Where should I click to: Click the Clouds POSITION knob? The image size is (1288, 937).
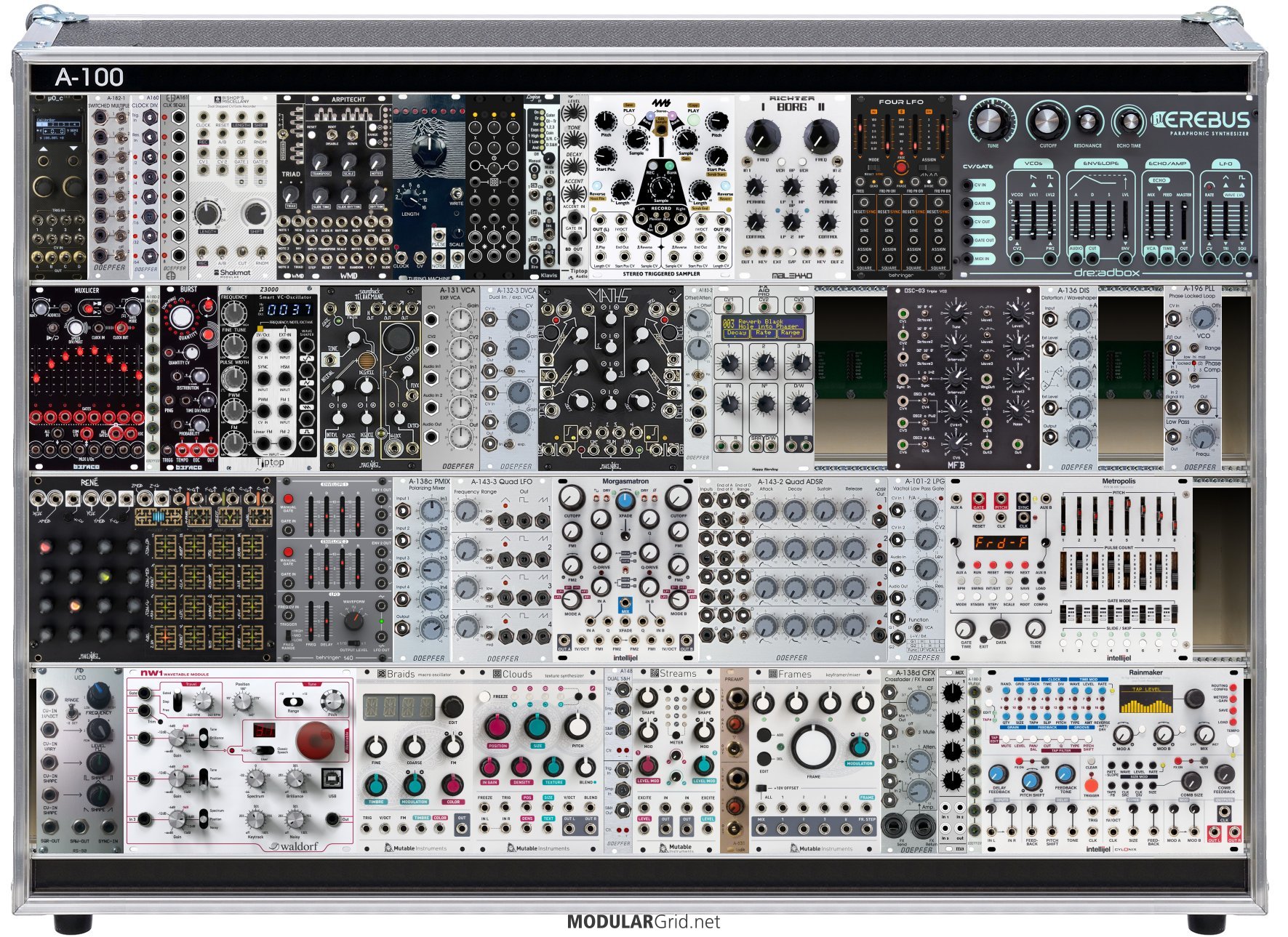[497, 727]
